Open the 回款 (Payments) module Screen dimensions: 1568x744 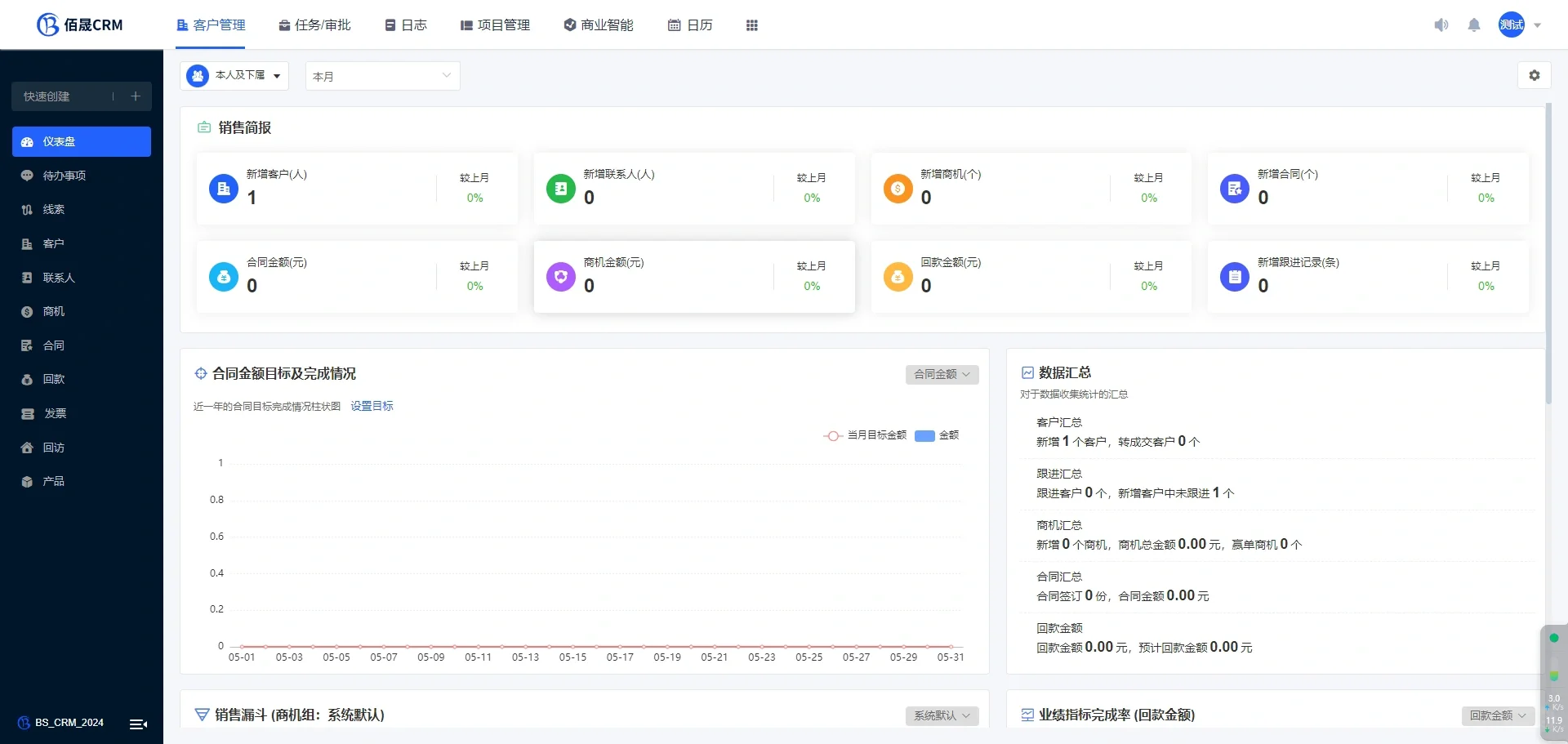(x=54, y=379)
